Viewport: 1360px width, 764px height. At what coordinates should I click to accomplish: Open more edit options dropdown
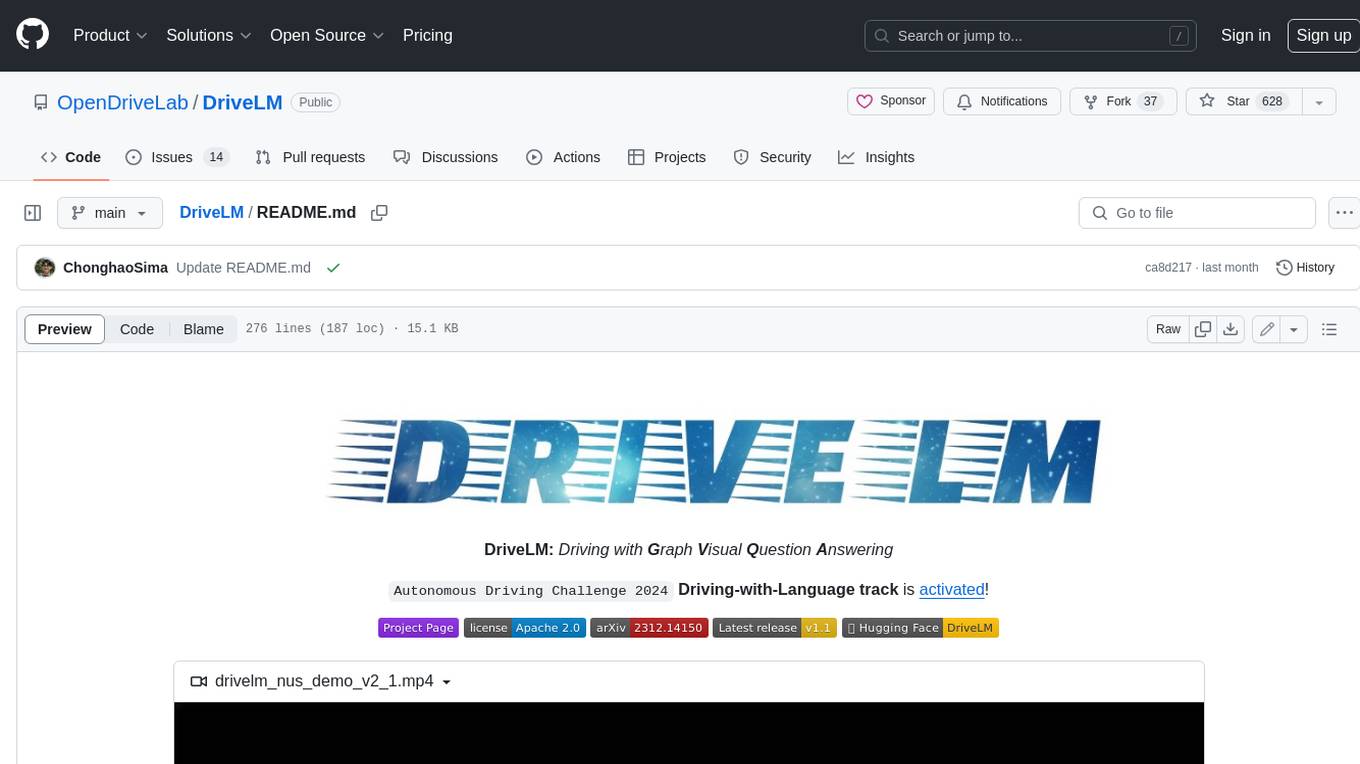(x=1294, y=329)
